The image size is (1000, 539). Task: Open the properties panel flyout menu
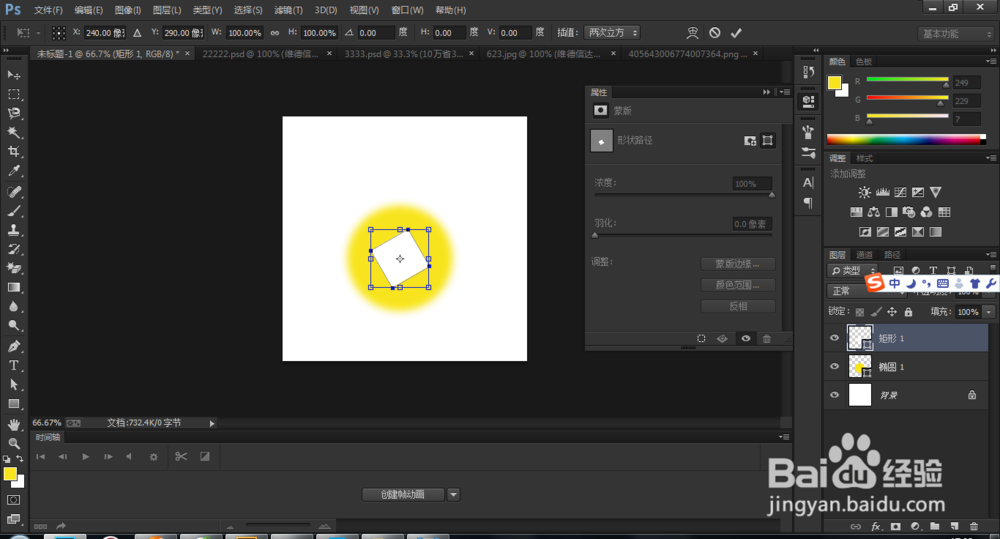tap(785, 92)
